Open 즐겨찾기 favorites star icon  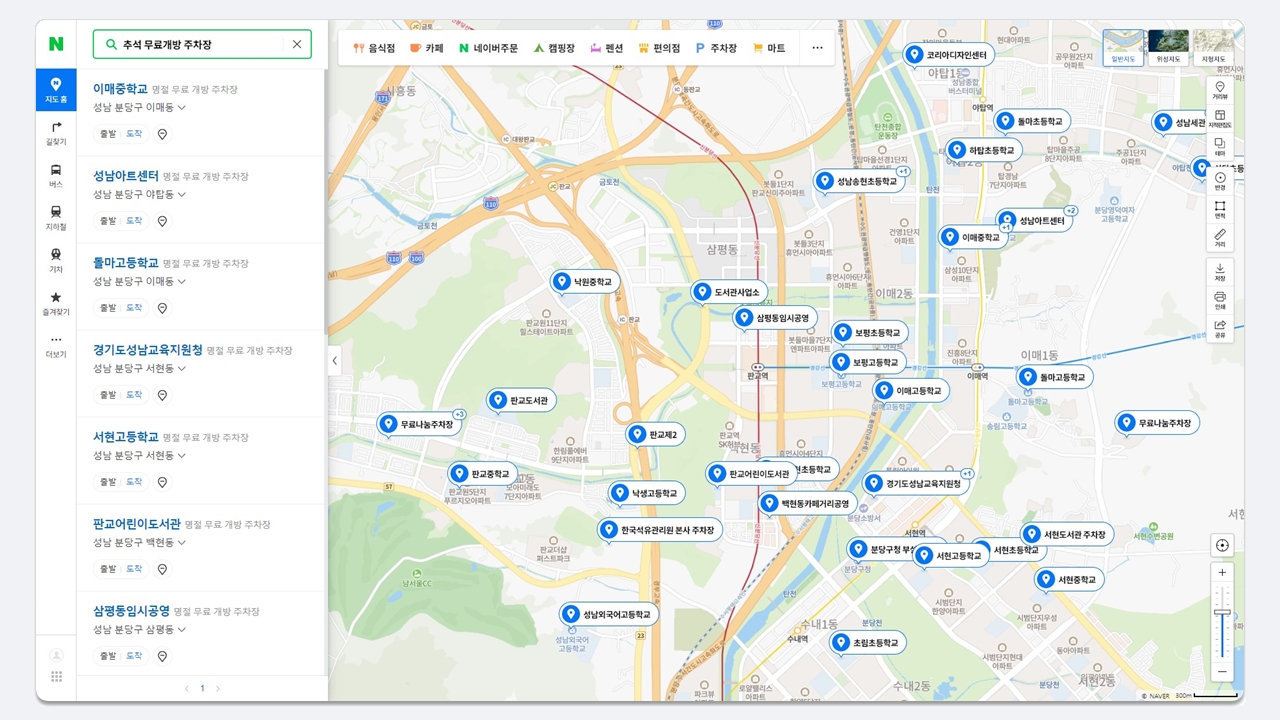pos(56,302)
